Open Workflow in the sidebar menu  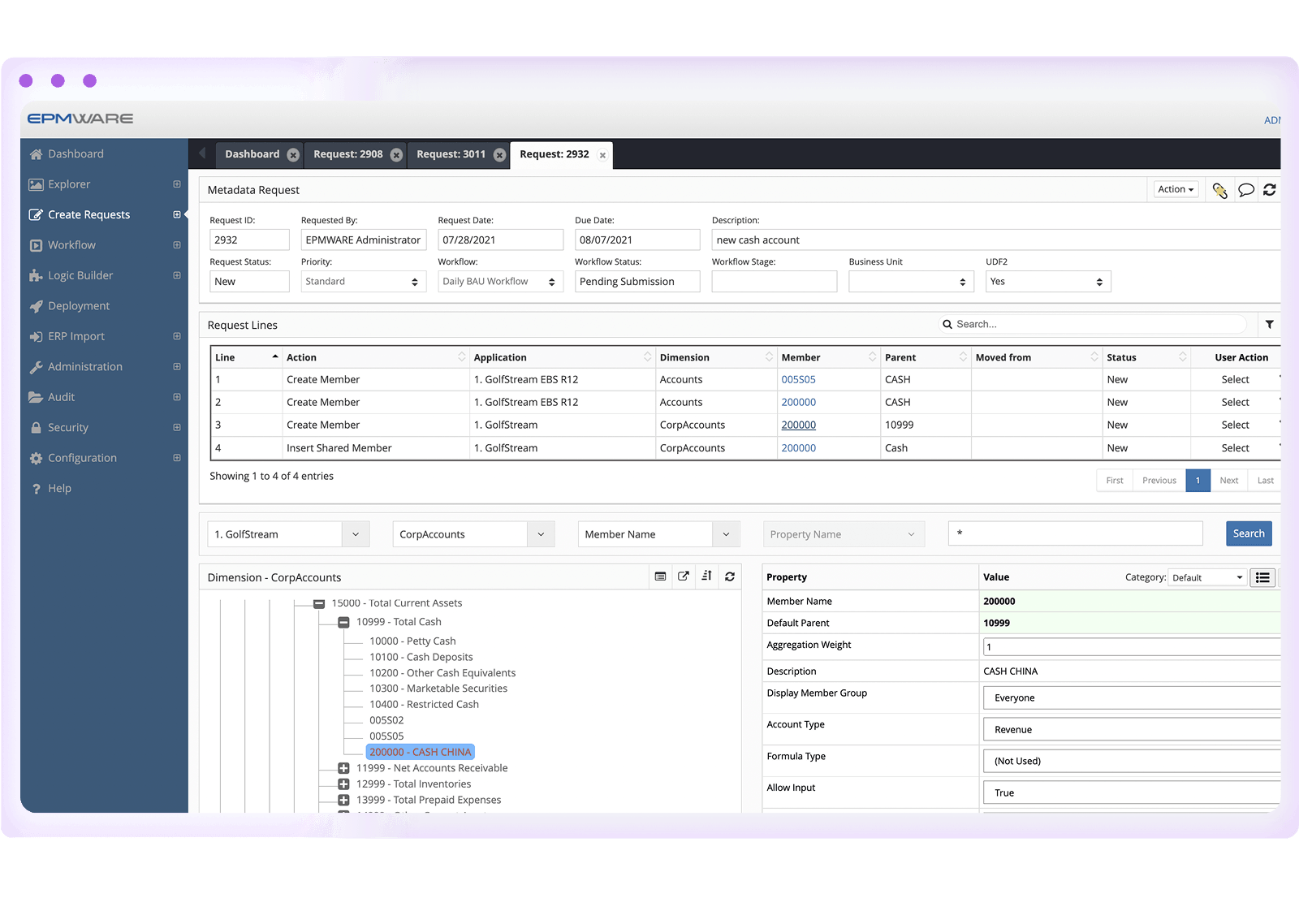[x=71, y=245]
